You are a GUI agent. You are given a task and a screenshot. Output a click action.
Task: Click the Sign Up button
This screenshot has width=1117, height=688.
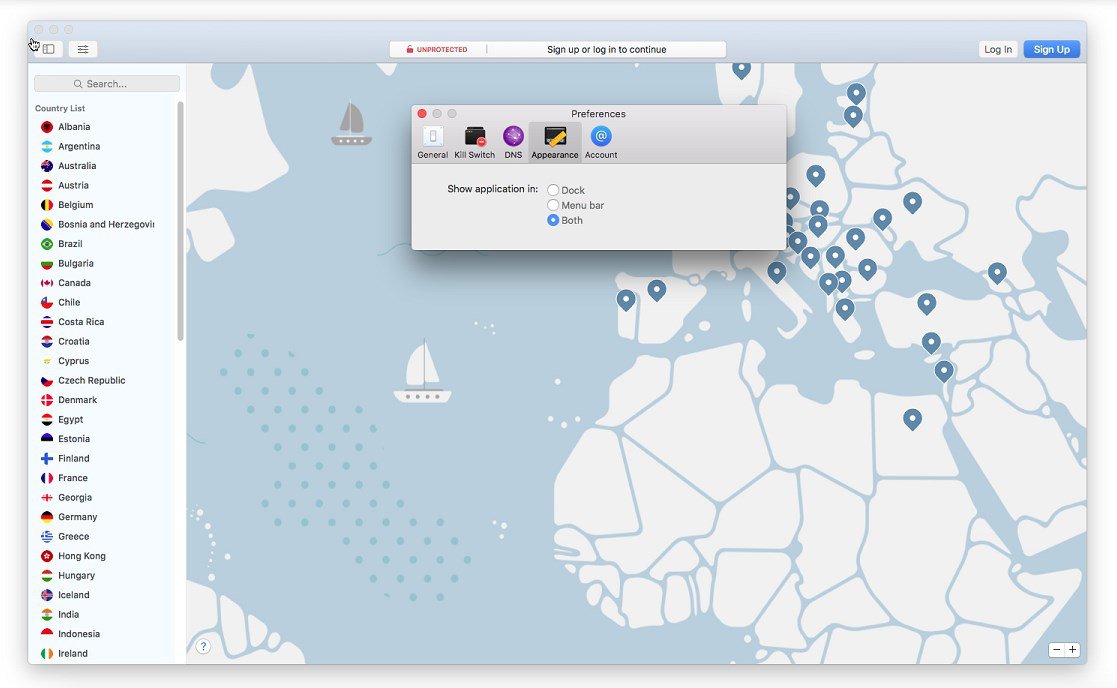(x=1051, y=49)
